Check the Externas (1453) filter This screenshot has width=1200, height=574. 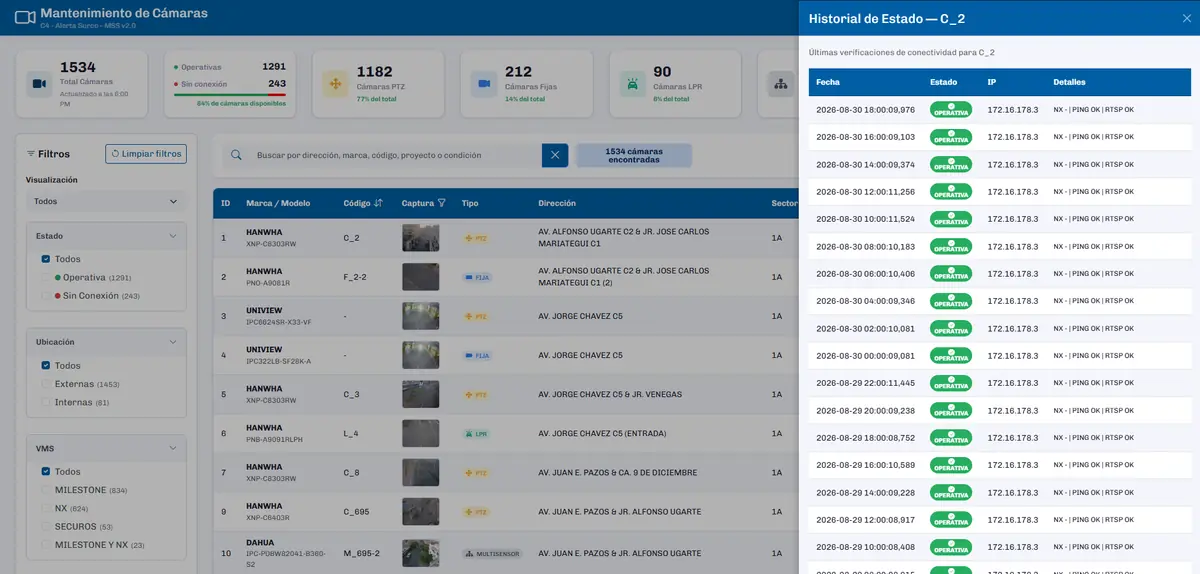click(46, 384)
